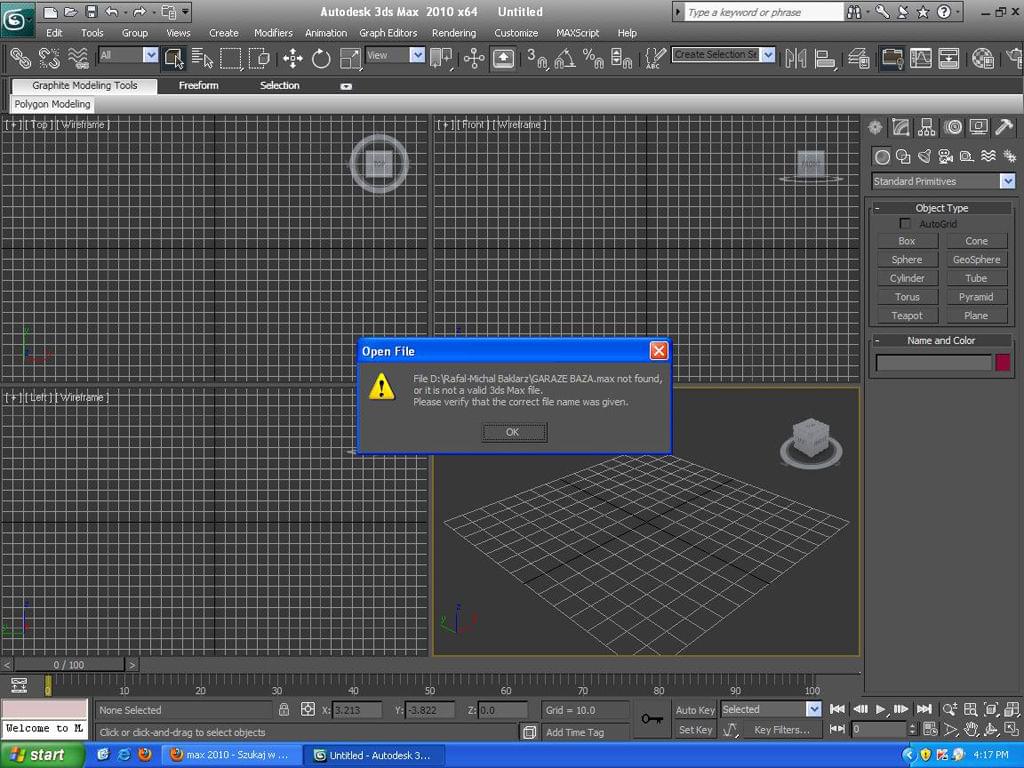The image size is (1024, 768).
Task: Choose the Select Object tool
Action: pyautogui.click(x=174, y=59)
